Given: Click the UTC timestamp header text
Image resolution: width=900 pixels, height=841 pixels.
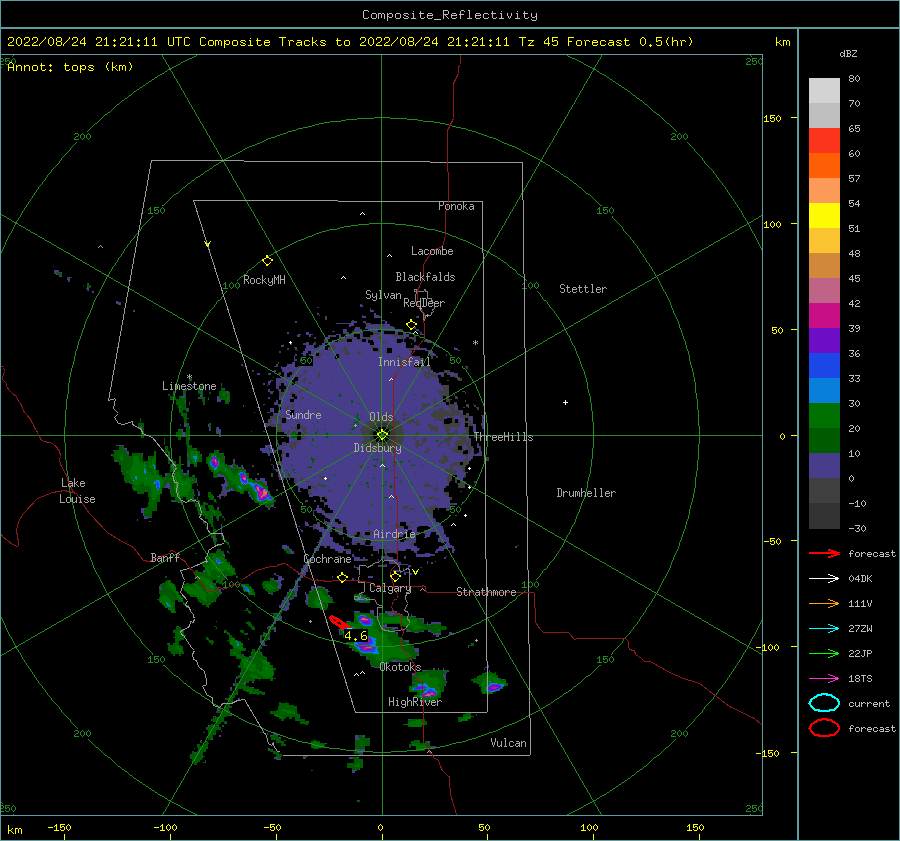Looking at the screenshot, I should (350, 42).
